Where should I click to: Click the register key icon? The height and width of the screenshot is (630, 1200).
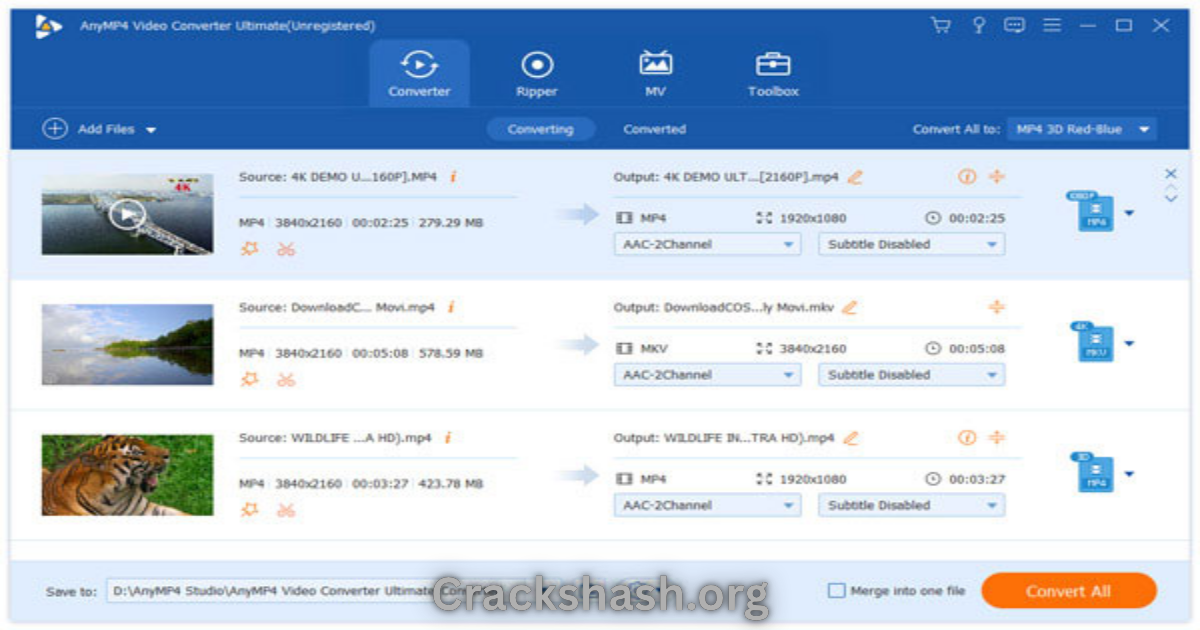pos(978,26)
